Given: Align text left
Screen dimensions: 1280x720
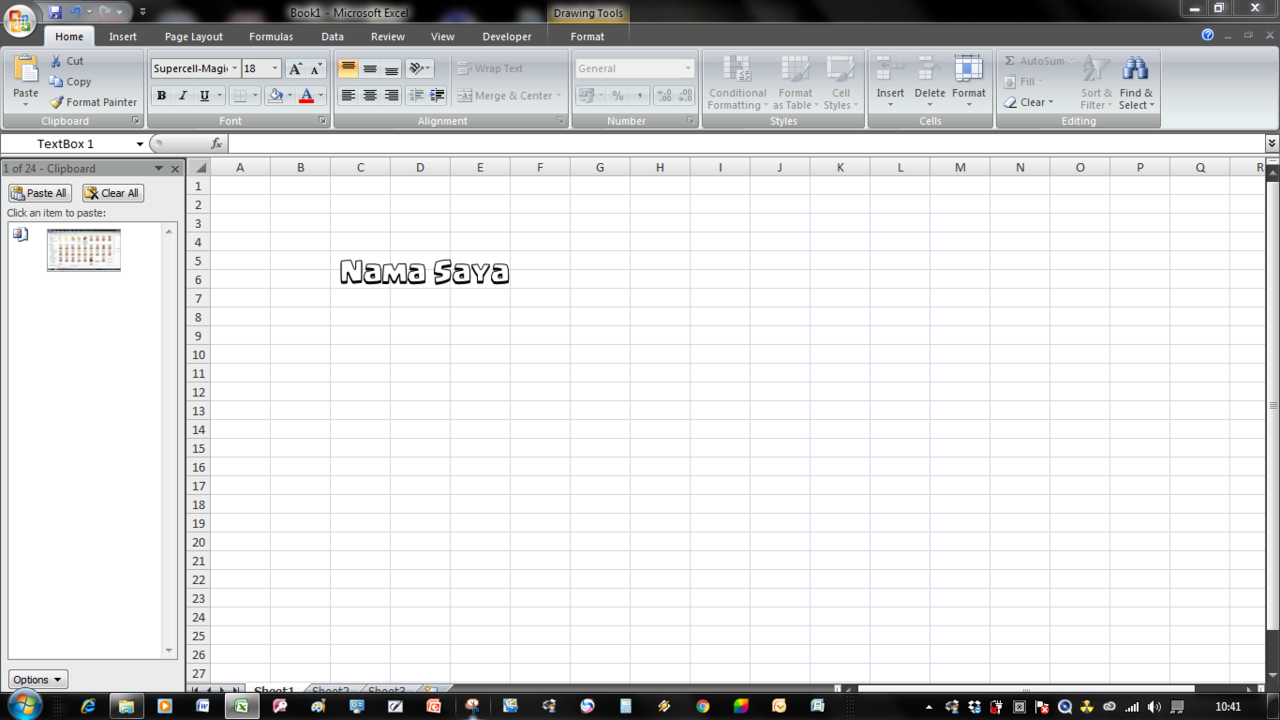Looking at the screenshot, I should (348, 96).
